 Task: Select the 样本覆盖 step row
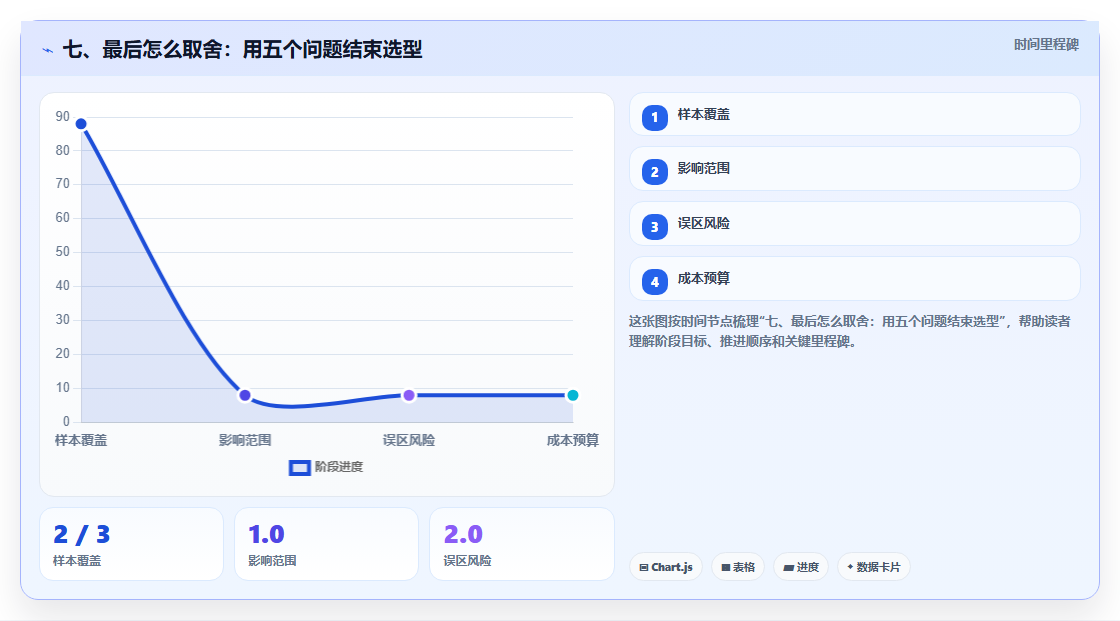coord(854,114)
